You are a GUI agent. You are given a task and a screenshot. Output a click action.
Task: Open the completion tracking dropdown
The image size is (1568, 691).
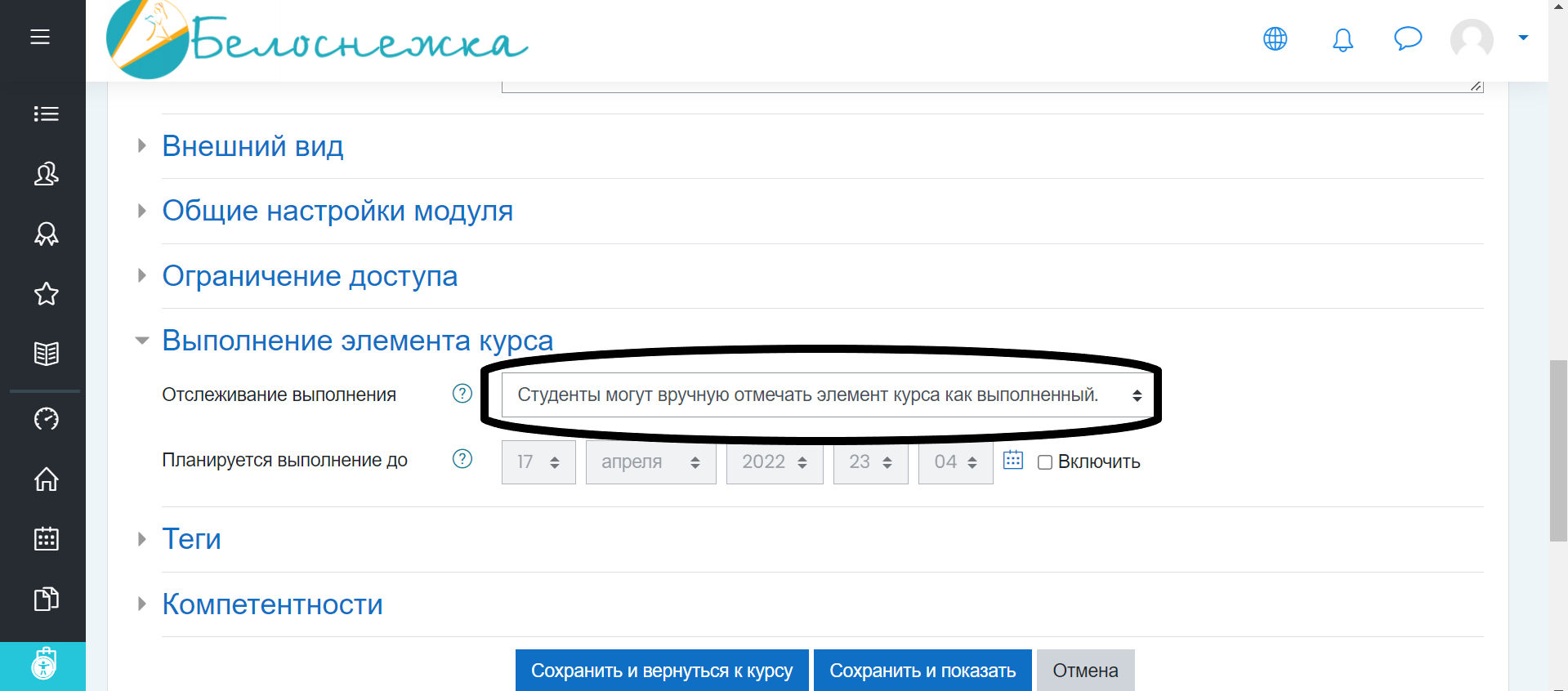click(828, 395)
